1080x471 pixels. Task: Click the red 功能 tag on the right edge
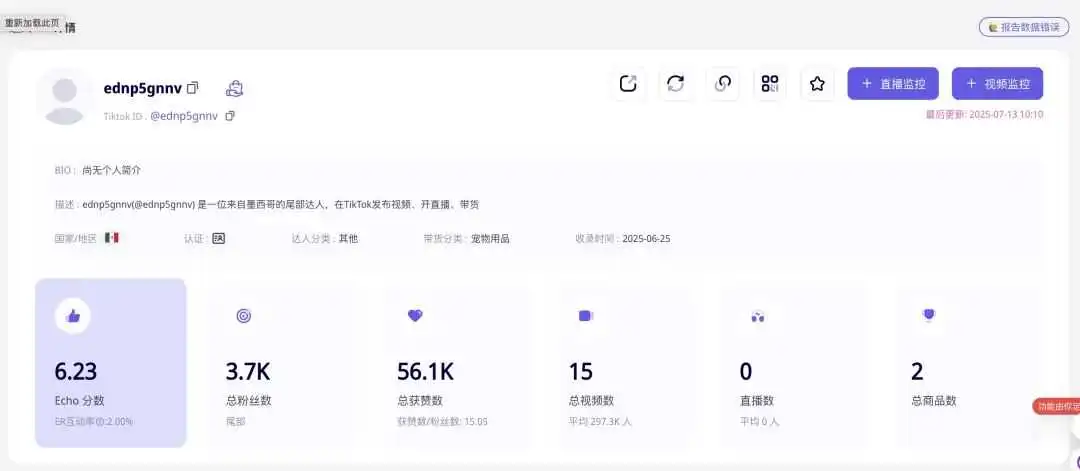click(1056, 406)
